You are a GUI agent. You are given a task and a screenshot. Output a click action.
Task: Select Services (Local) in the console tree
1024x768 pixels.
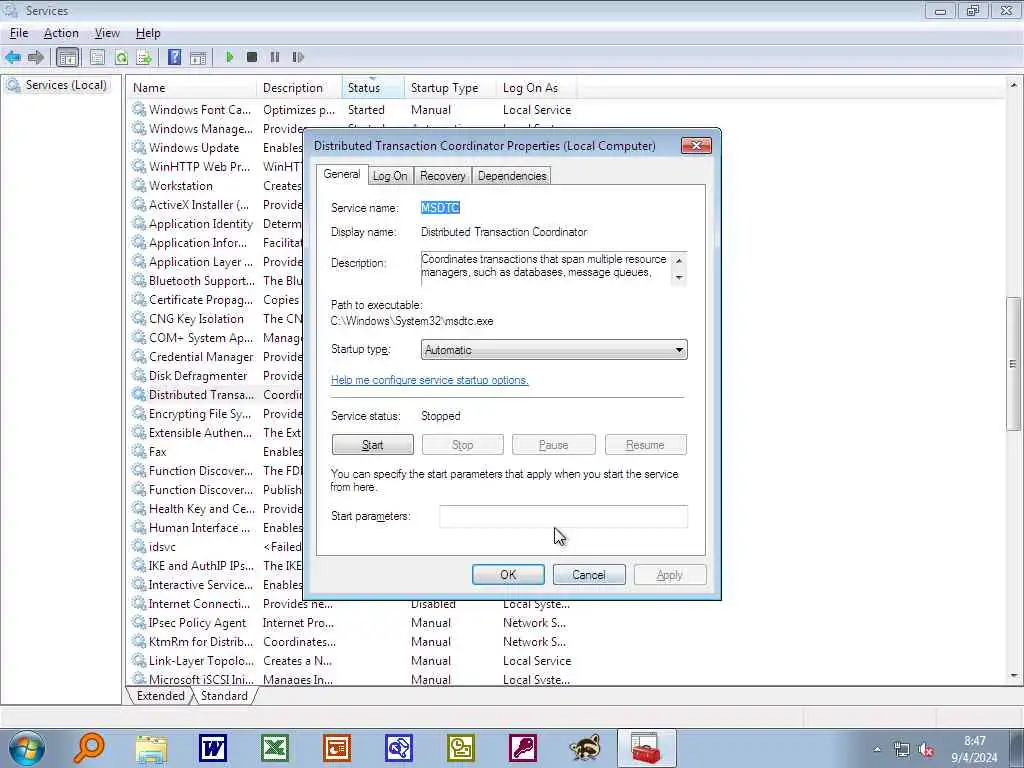point(65,85)
